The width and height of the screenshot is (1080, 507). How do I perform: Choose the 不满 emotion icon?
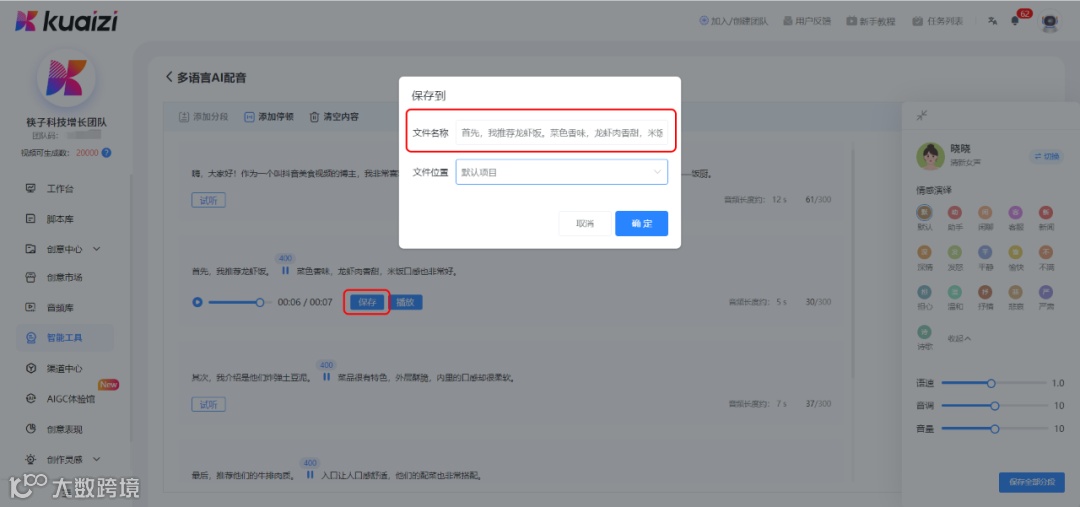[1046, 253]
